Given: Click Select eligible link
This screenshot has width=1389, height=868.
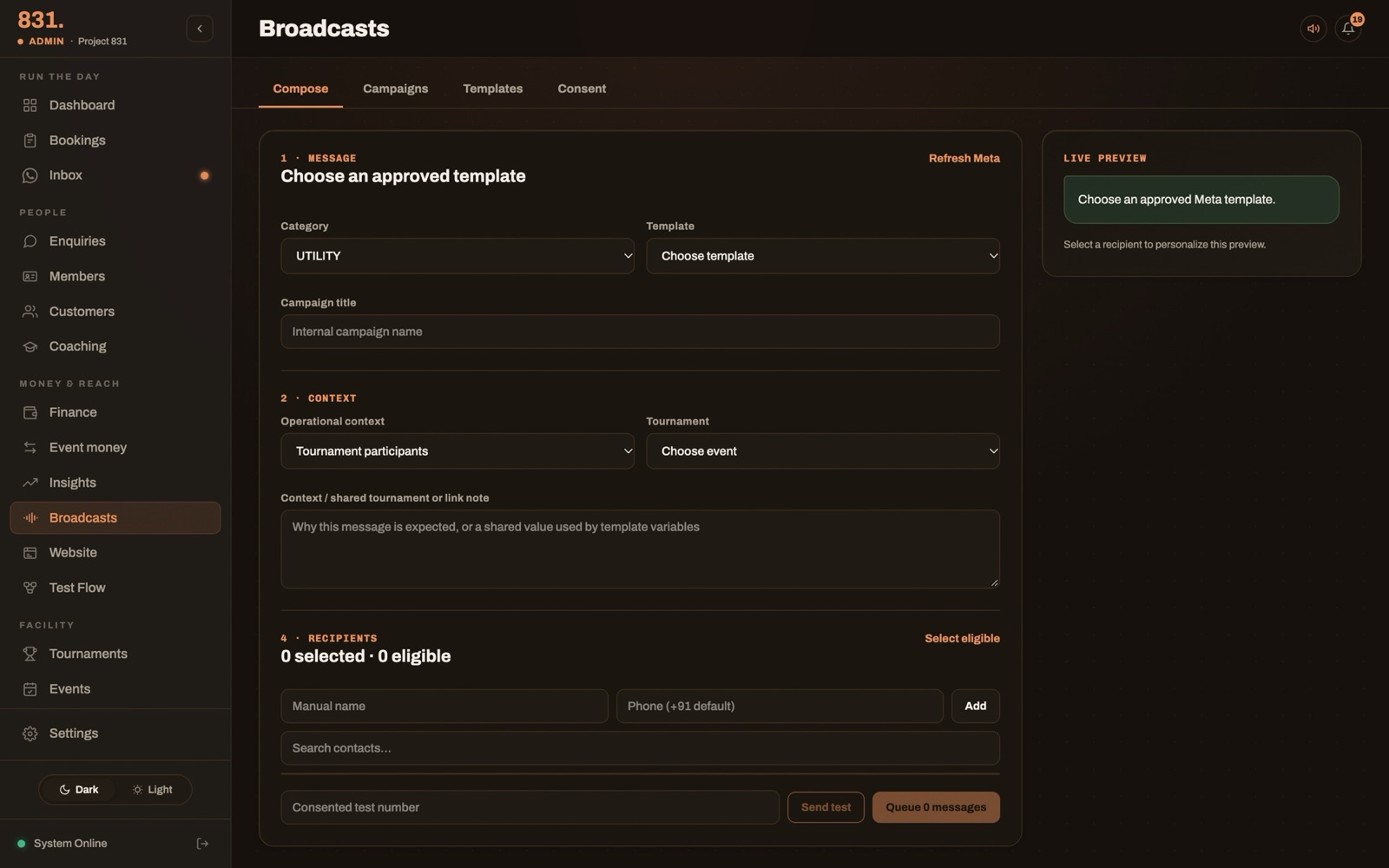Looking at the screenshot, I should 962,639.
